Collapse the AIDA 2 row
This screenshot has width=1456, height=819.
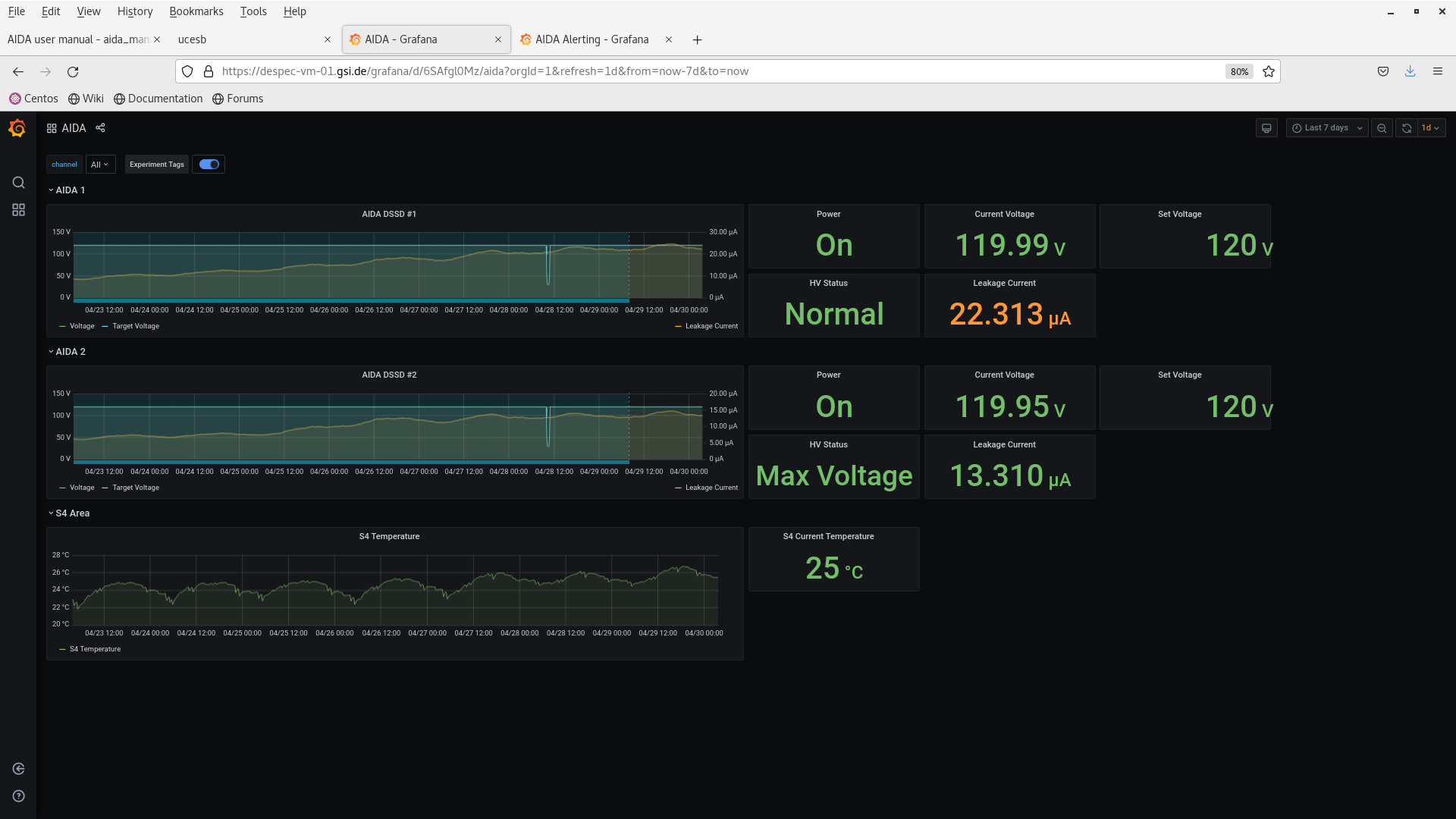point(67,352)
